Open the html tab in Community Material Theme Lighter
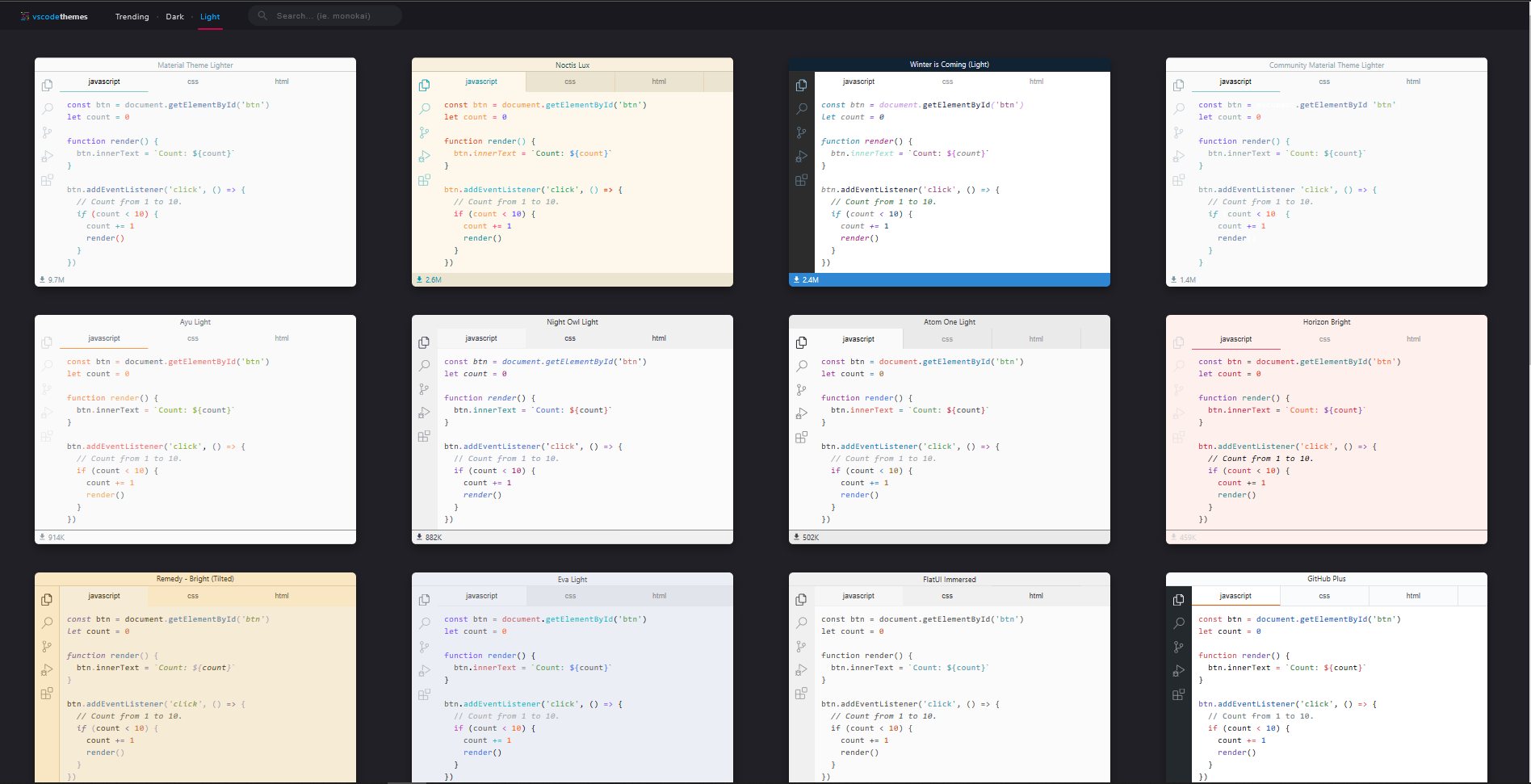Viewport: 1531px width, 784px height. (1413, 81)
